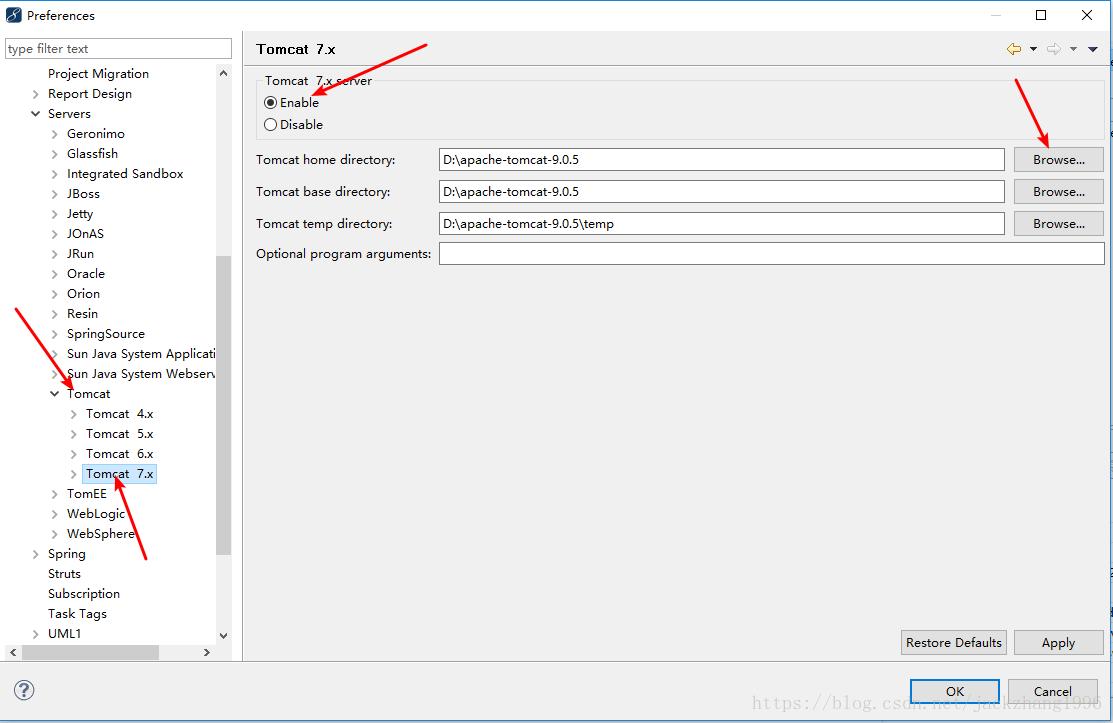Select Tomcat 6.x in the tree
1113x723 pixels.
(119, 453)
